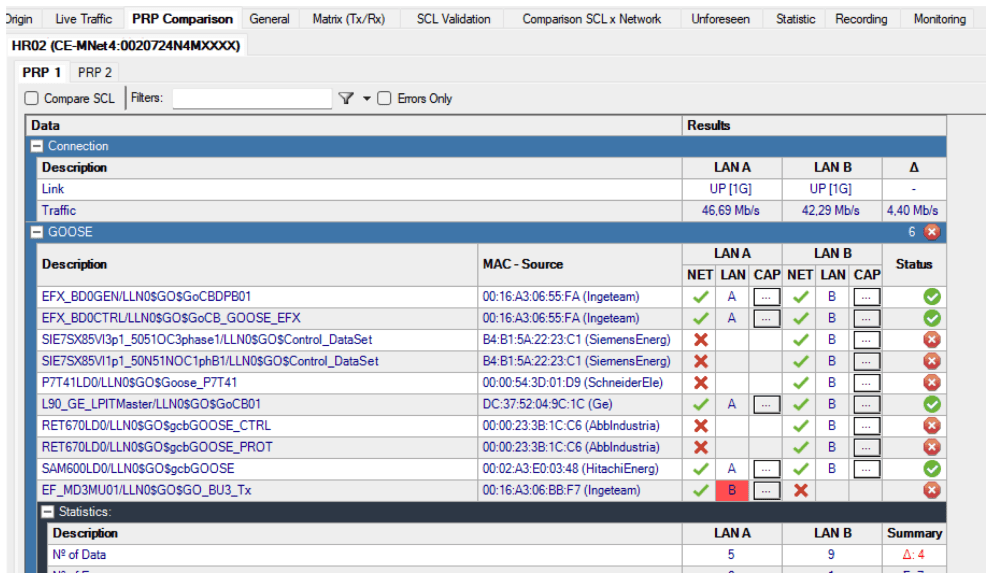995x581 pixels.
Task: Collapse the Connection section
Action: [38, 146]
